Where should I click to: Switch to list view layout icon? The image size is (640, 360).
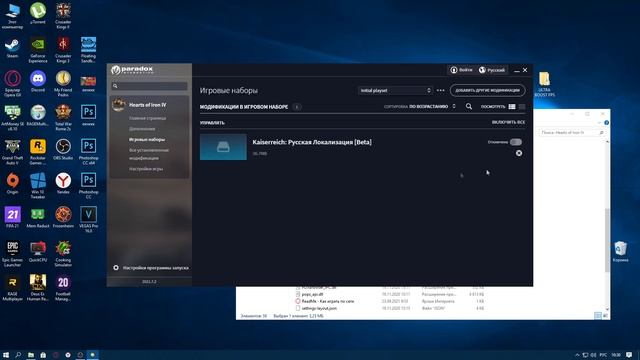click(512, 107)
